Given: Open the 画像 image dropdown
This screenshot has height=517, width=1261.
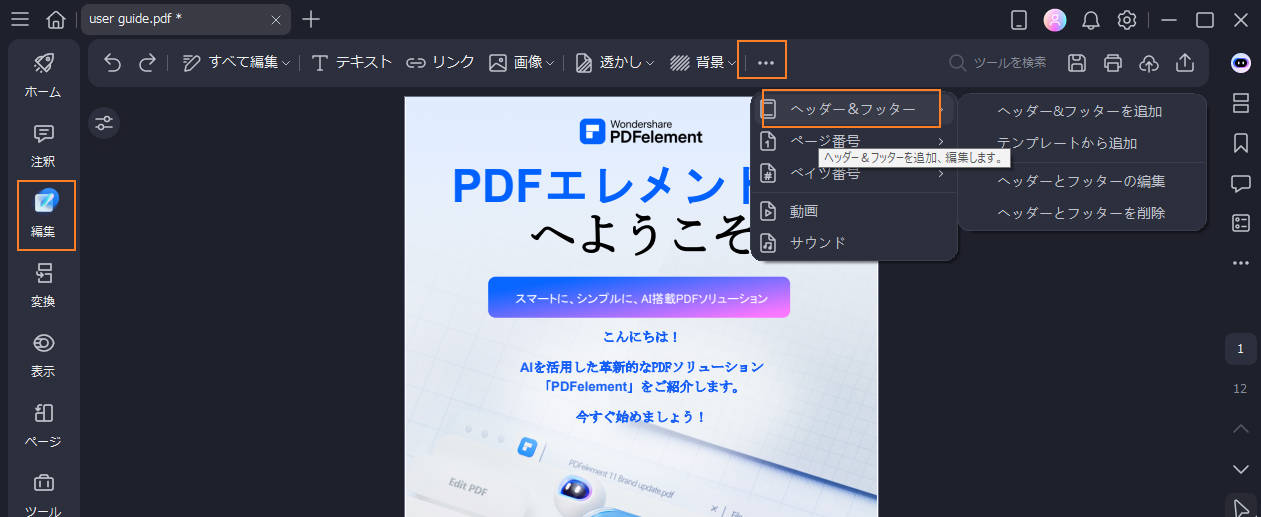Looking at the screenshot, I should 522,62.
